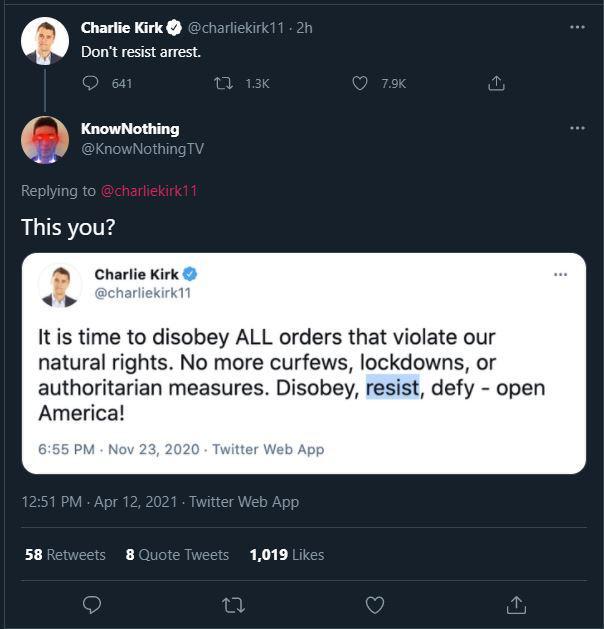This screenshot has height=629, width=604.
Task: Reply to Charlie Kirk's top tweet
Action: [92, 84]
